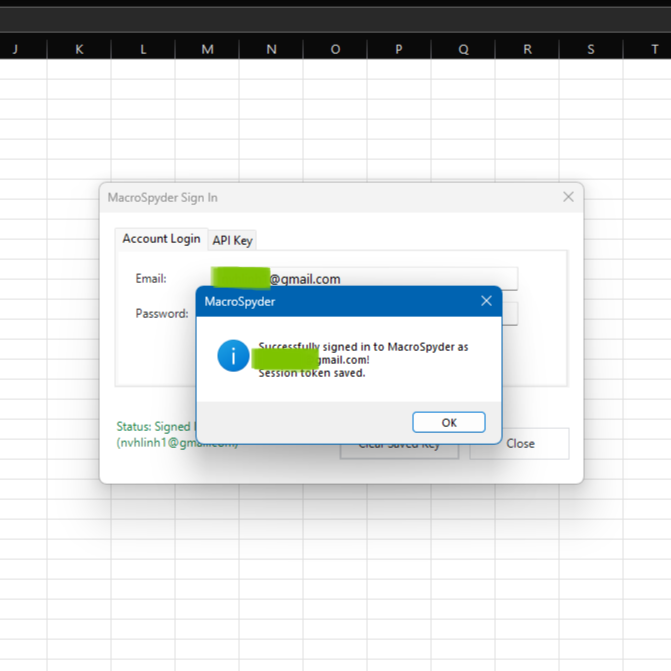Switch to the API Key tab
The height and width of the screenshot is (671, 671).
(x=232, y=240)
